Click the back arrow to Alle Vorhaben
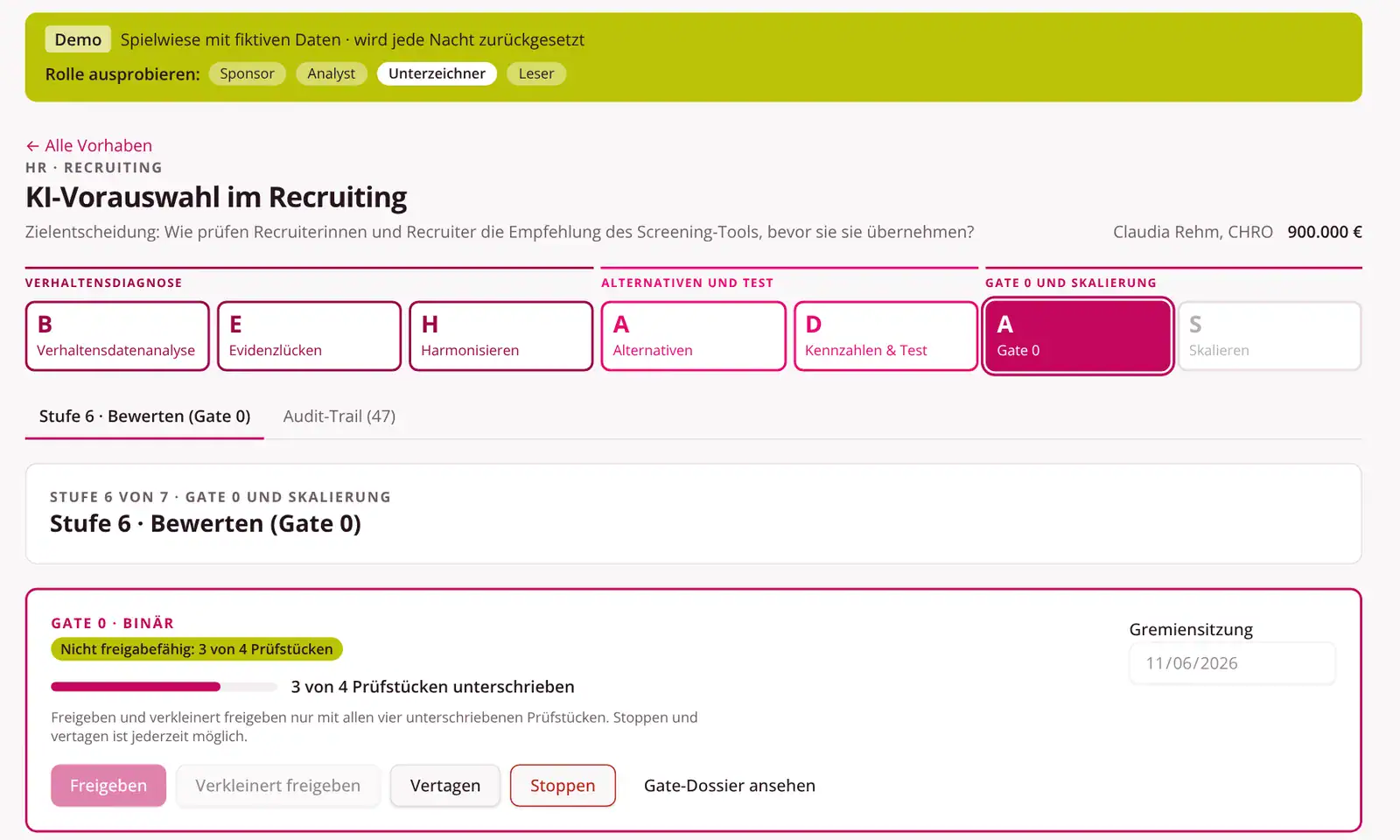Image resolution: width=1400 pixels, height=840 pixels. coord(89,145)
